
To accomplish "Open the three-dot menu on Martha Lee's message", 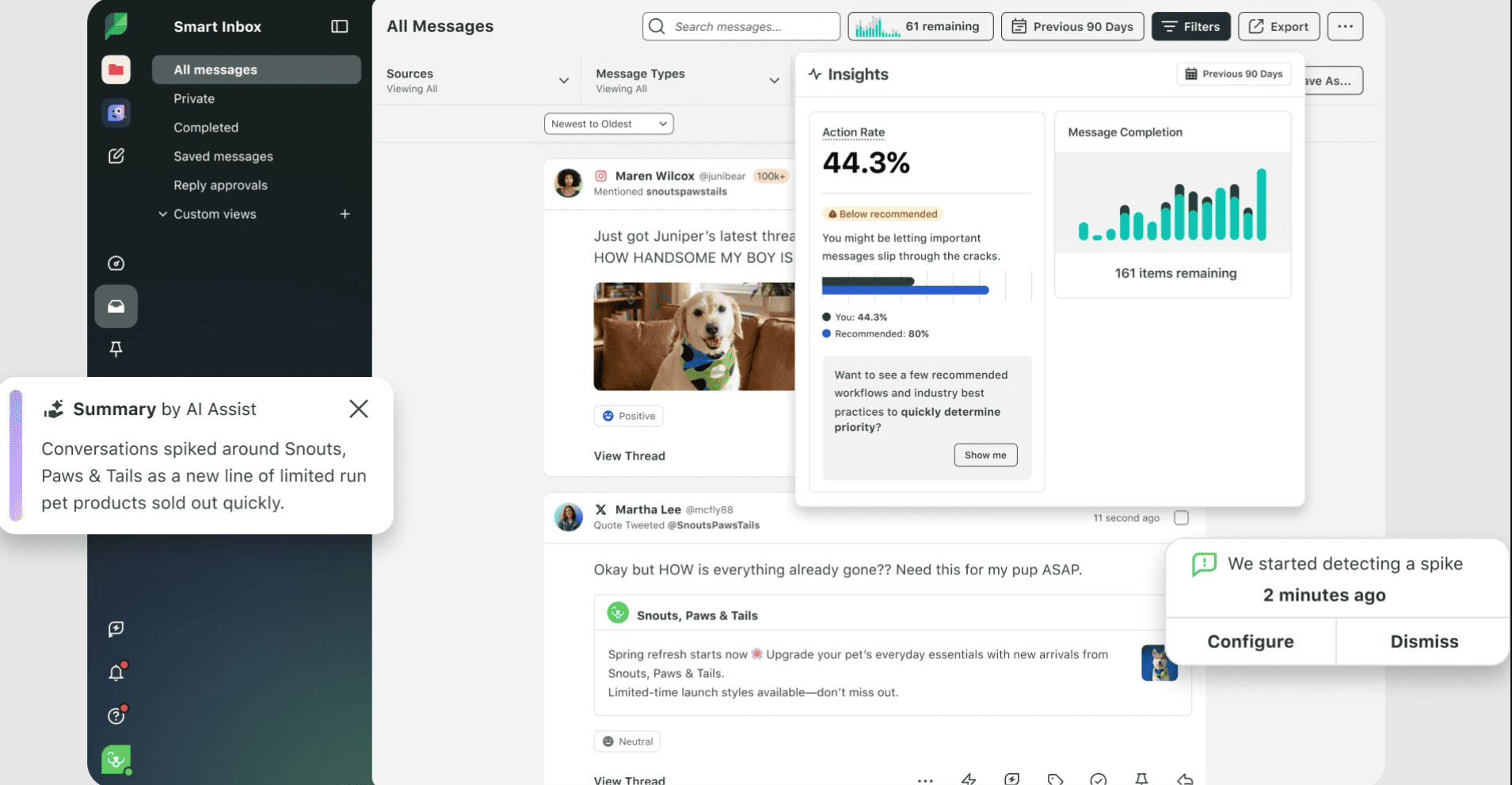I will coord(925,780).
